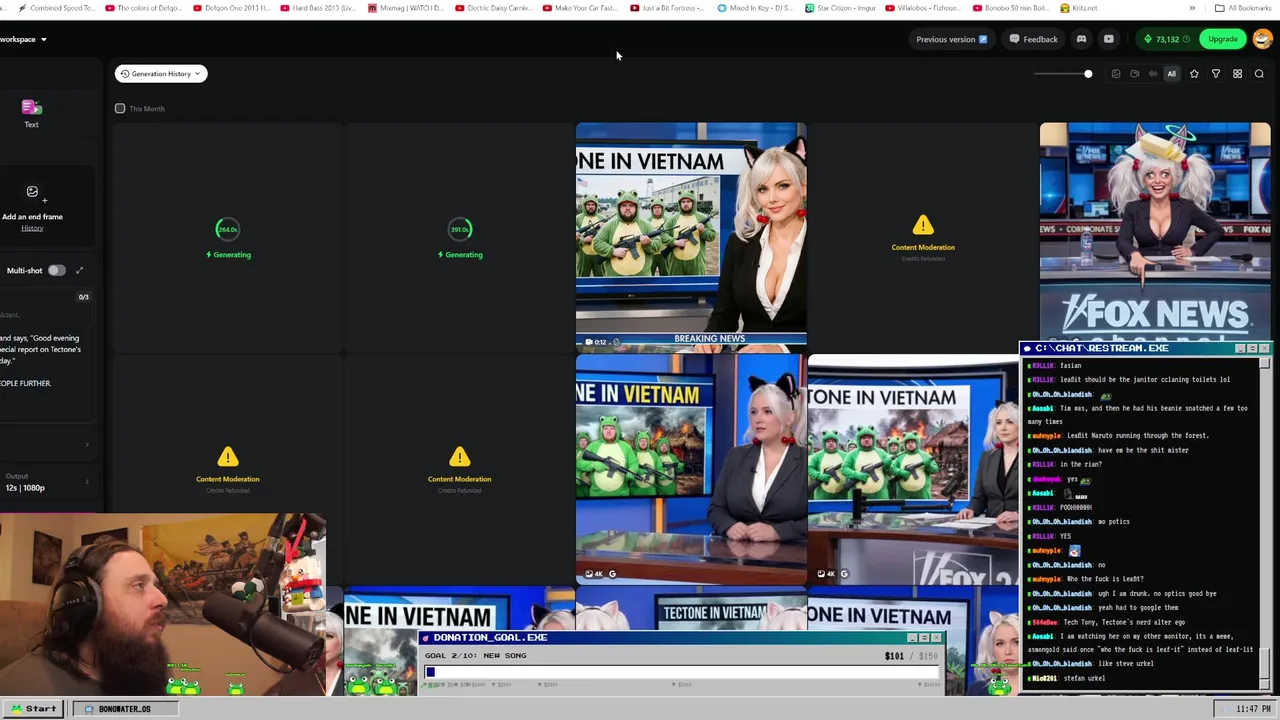
Task: Open the Mixmag bookmark
Action: coord(406,8)
